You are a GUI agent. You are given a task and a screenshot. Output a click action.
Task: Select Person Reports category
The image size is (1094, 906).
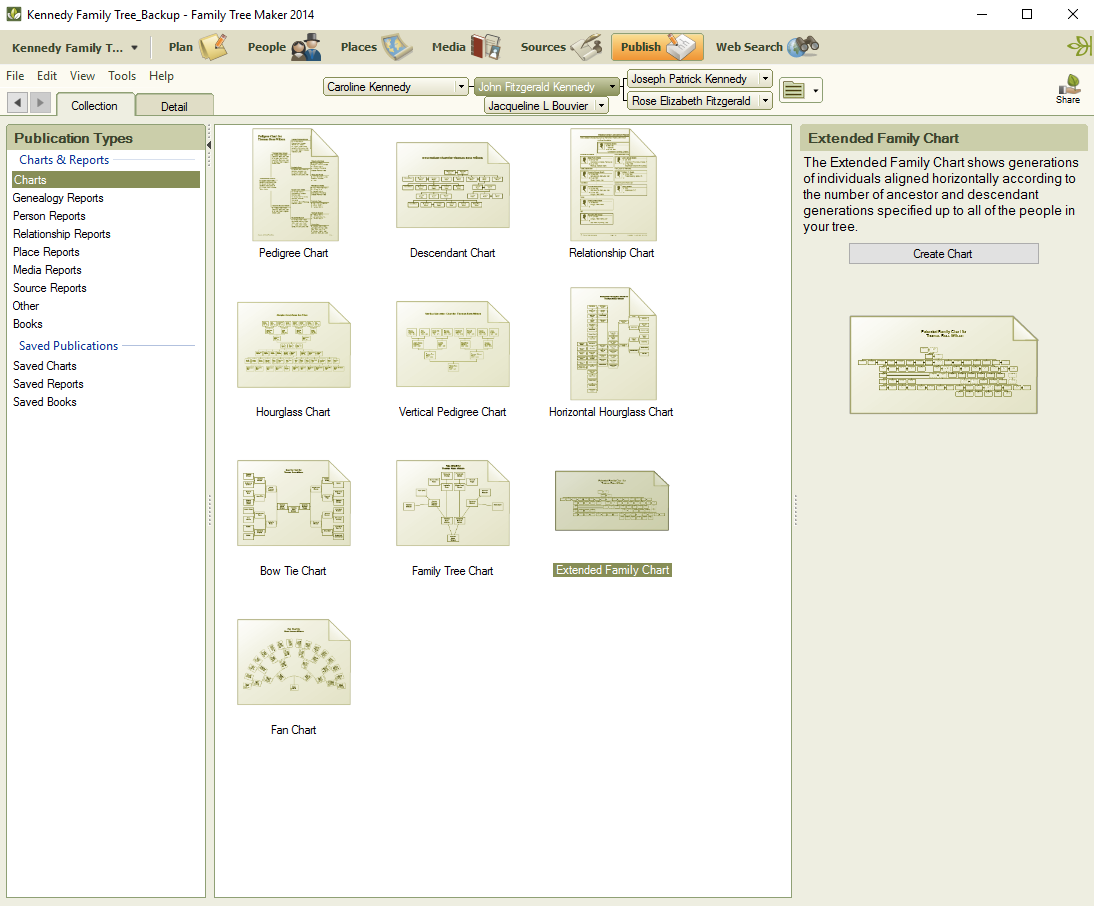[x=49, y=216]
